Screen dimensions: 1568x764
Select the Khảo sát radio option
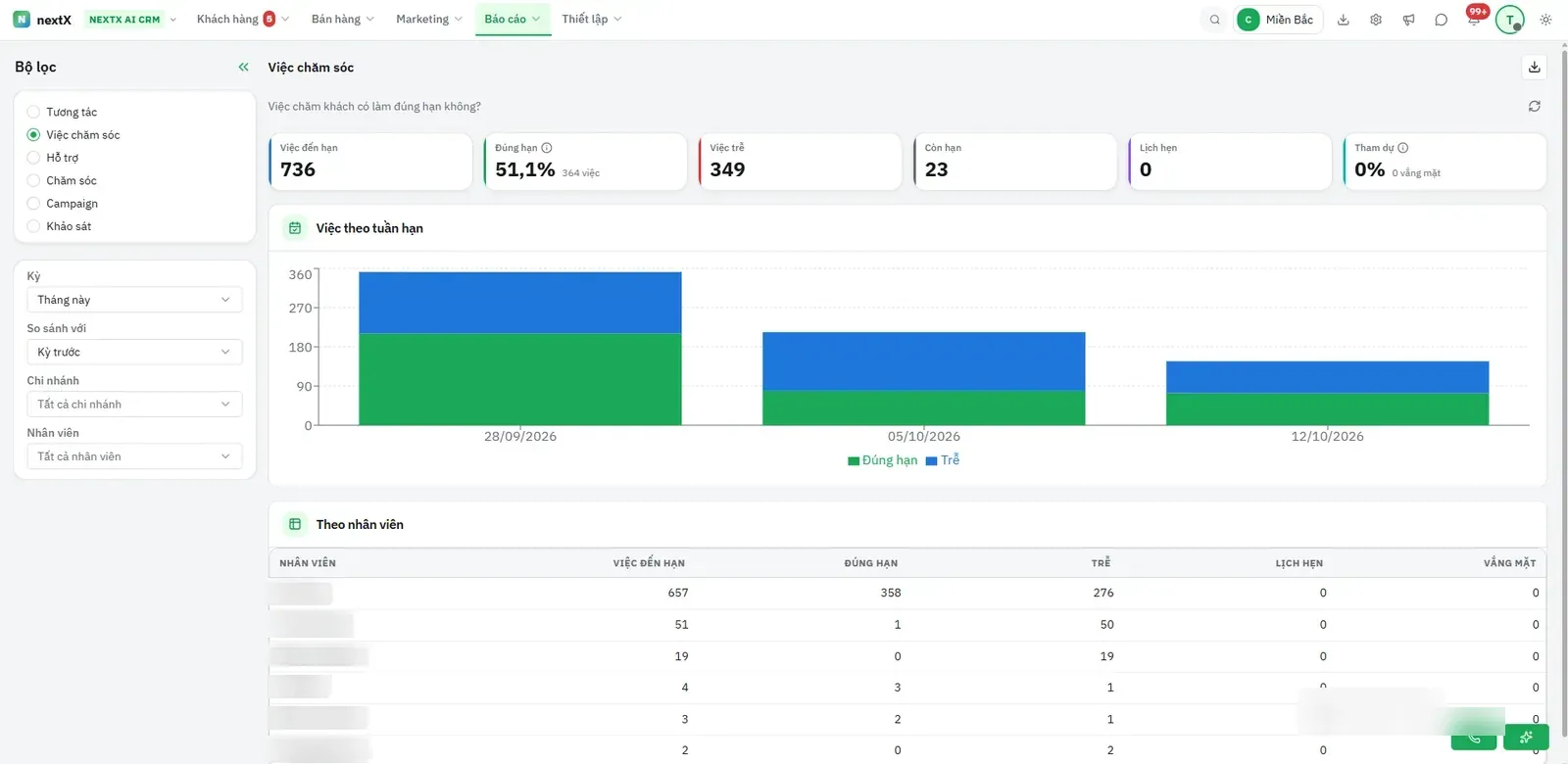click(x=33, y=226)
